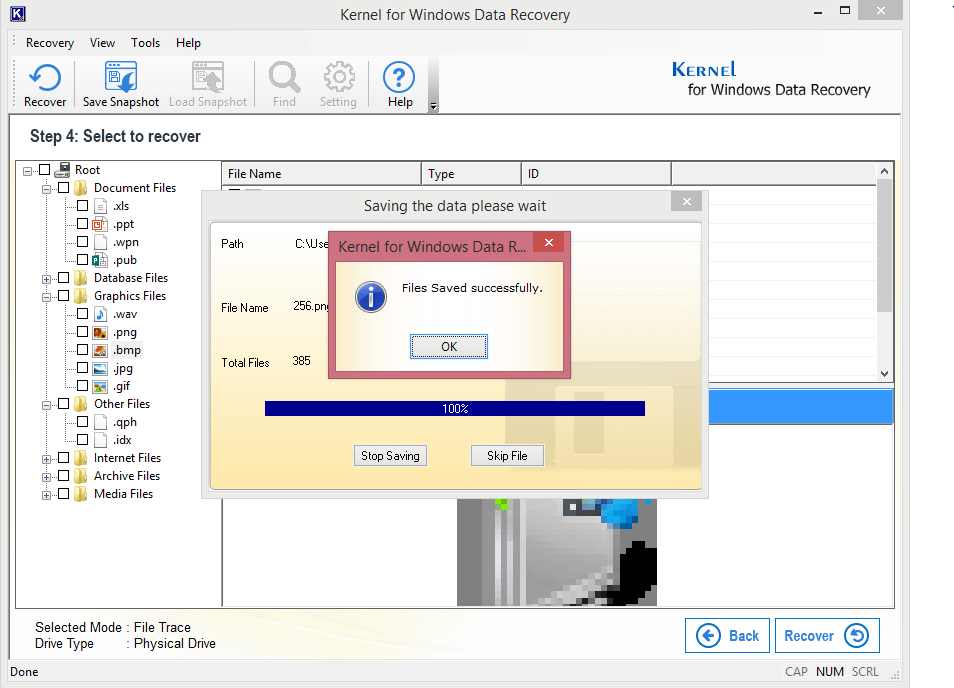The height and width of the screenshot is (688, 954).
Task: Check the Document Files checkbox
Action: tap(63, 187)
